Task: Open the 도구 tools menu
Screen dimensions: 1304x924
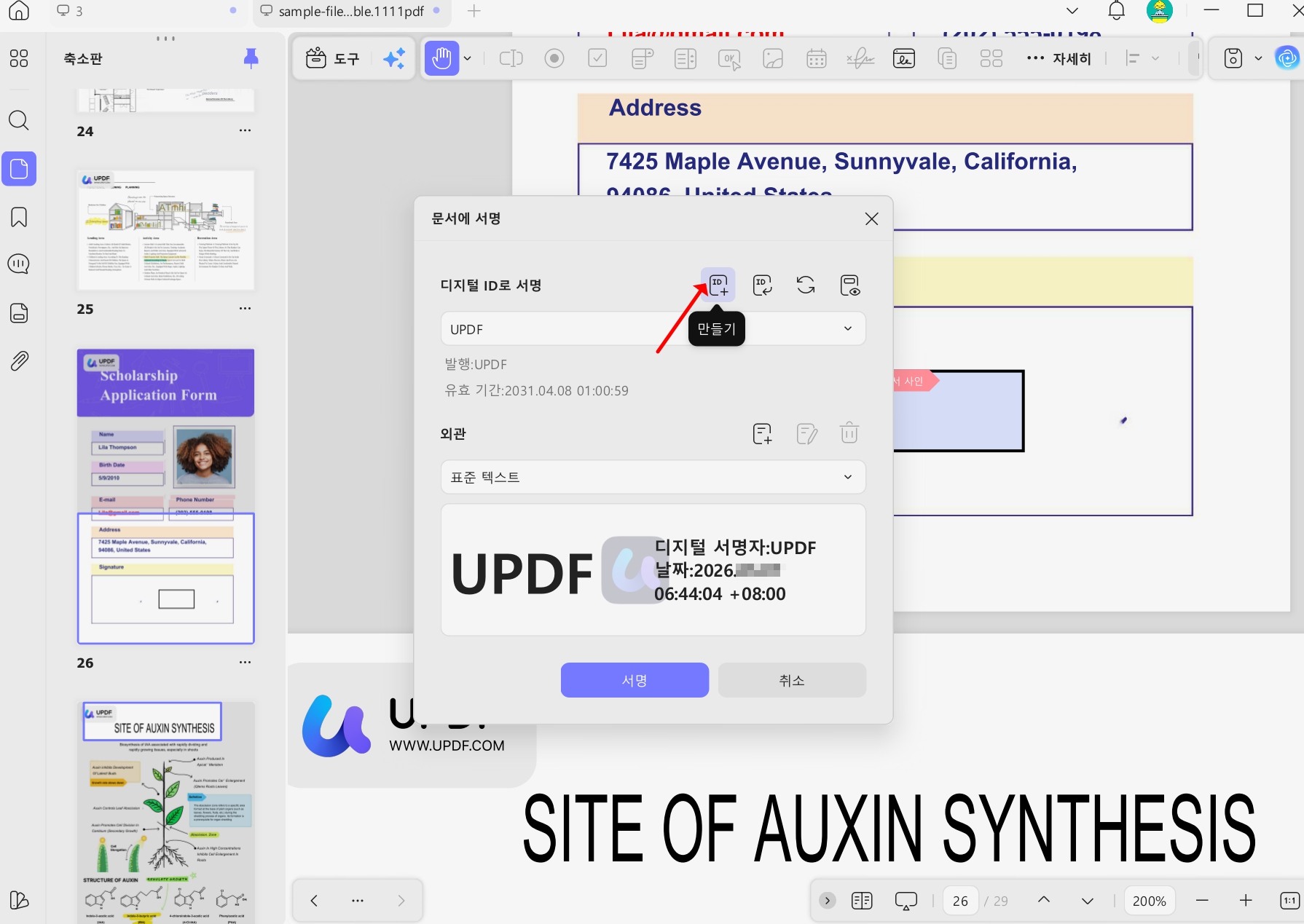Action: point(332,58)
